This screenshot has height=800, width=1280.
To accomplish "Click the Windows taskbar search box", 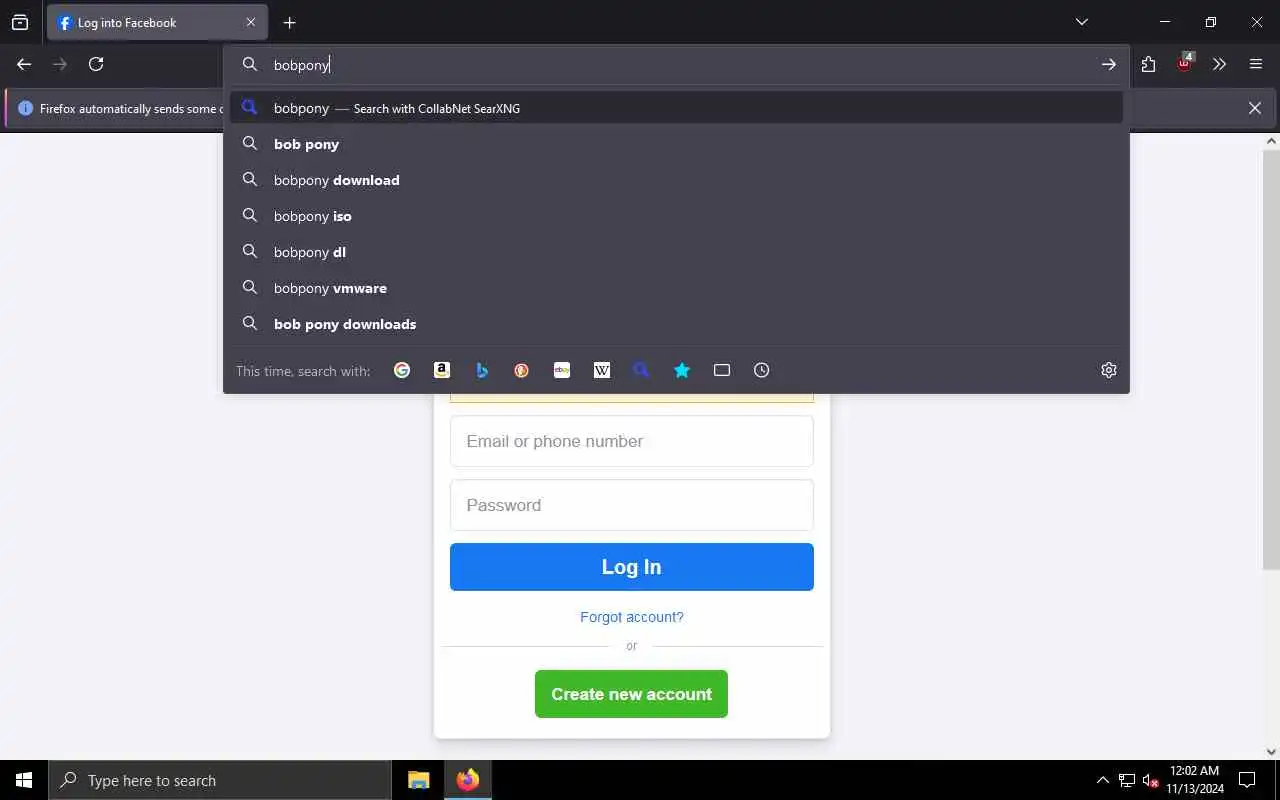I will (x=220, y=780).
